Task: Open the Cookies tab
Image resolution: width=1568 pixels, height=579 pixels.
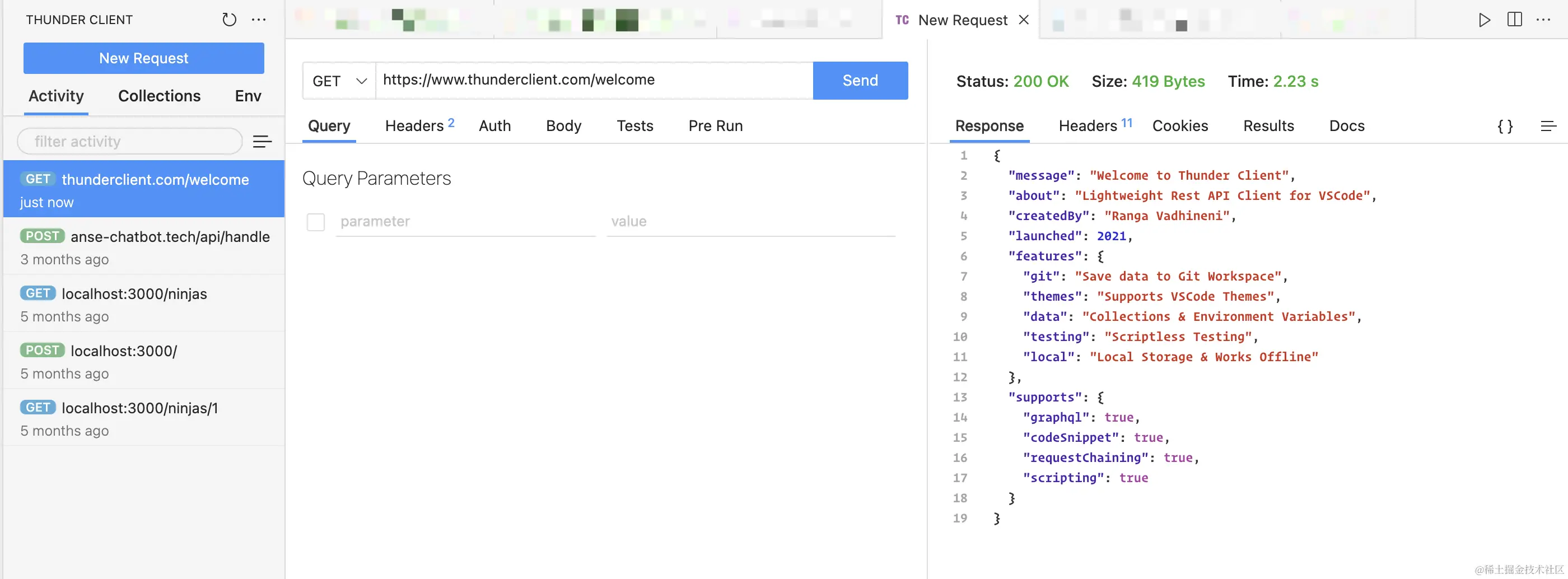Action: point(1180,126)
